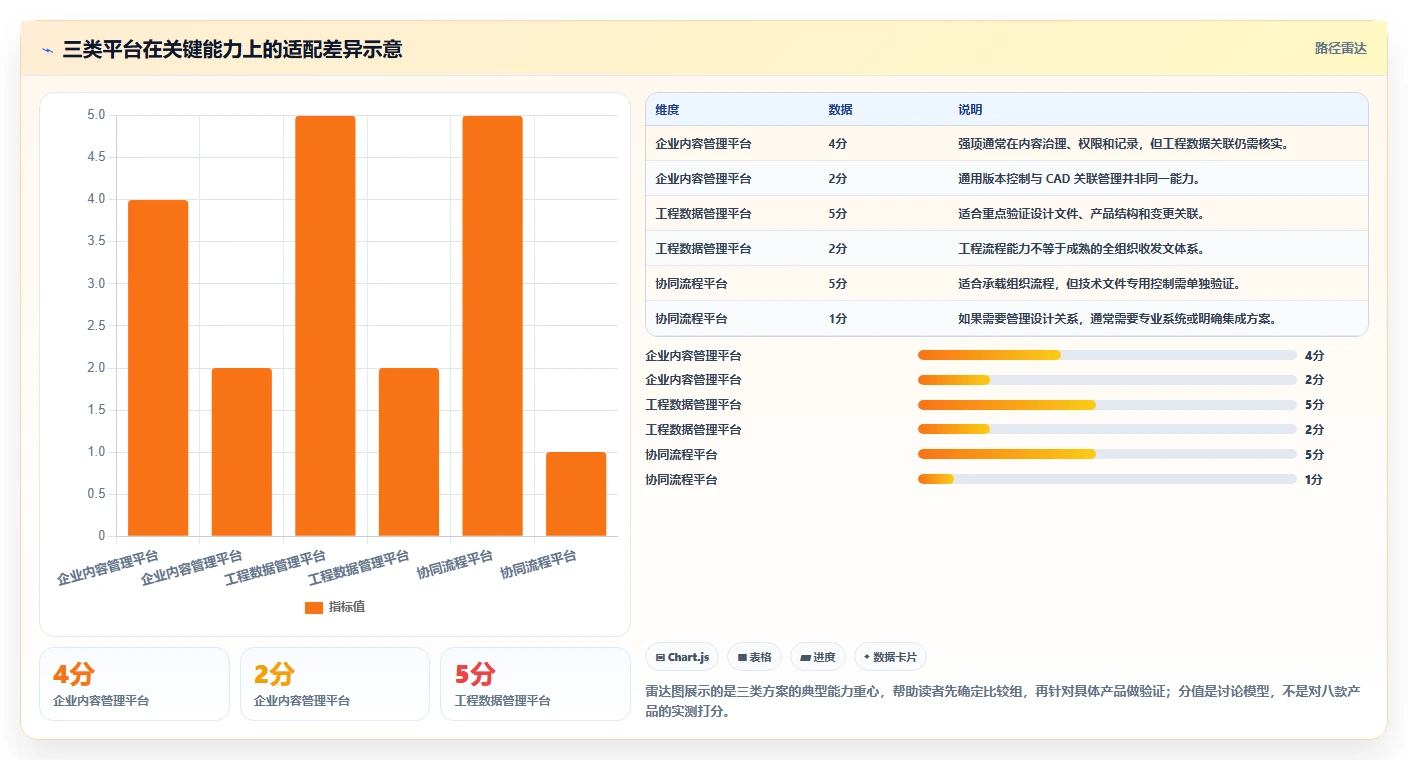Open the 4分 企业内容管理平台 data card
This screenshot has height=760, width=1408.
pyautogui.click(x=134, y=684)
